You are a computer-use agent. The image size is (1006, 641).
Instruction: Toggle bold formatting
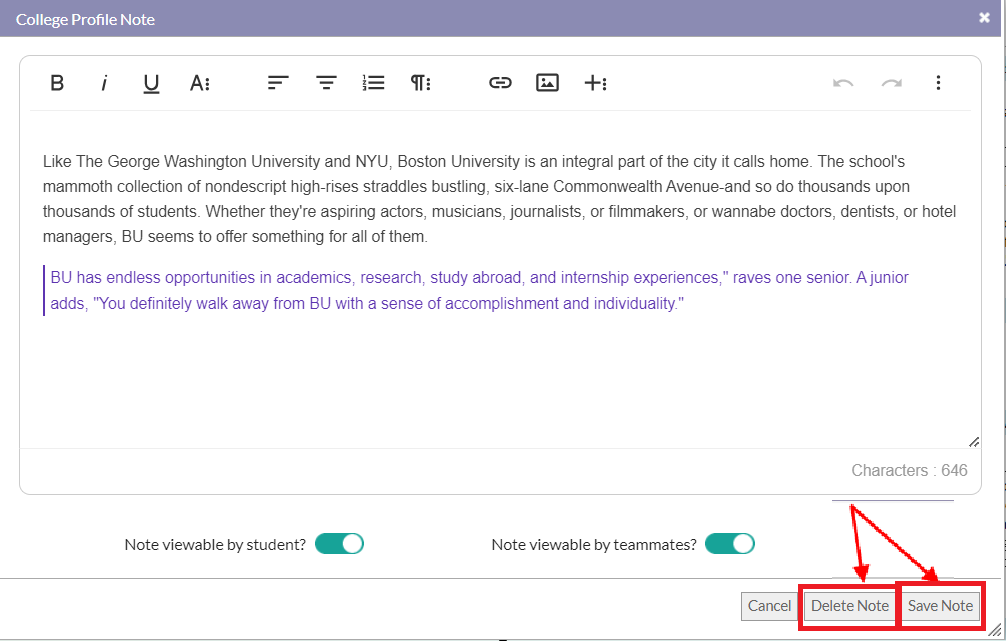click(57, 83)
